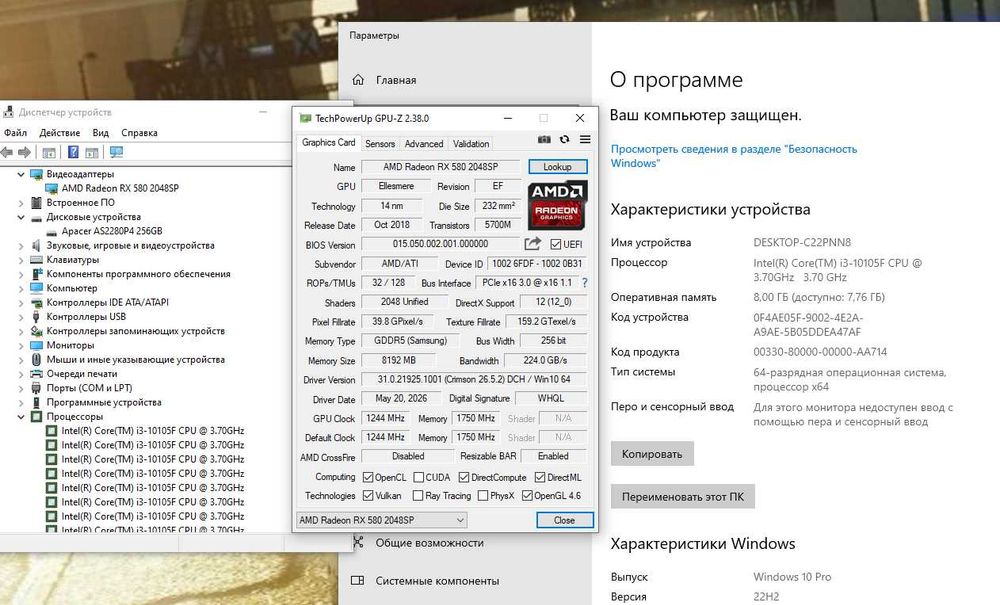Click the GPU-Z refresh icon
1000x605 pixels.
[564, 139]
